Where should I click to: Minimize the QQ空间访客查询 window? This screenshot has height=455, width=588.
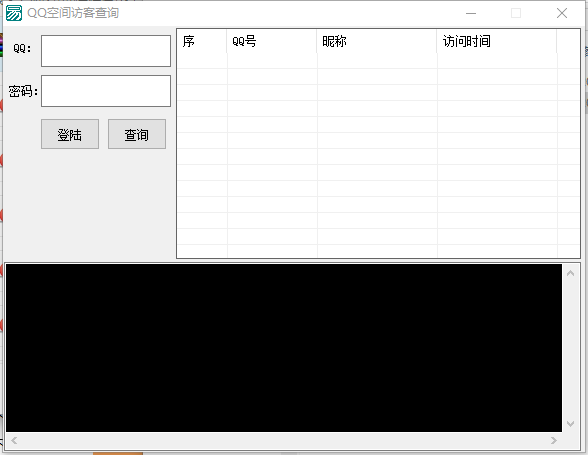471,13
